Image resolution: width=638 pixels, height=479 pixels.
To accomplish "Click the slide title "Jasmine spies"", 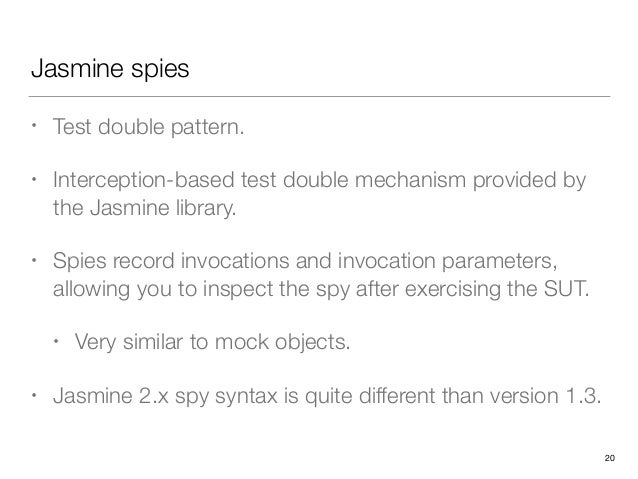I will point(110,68).
